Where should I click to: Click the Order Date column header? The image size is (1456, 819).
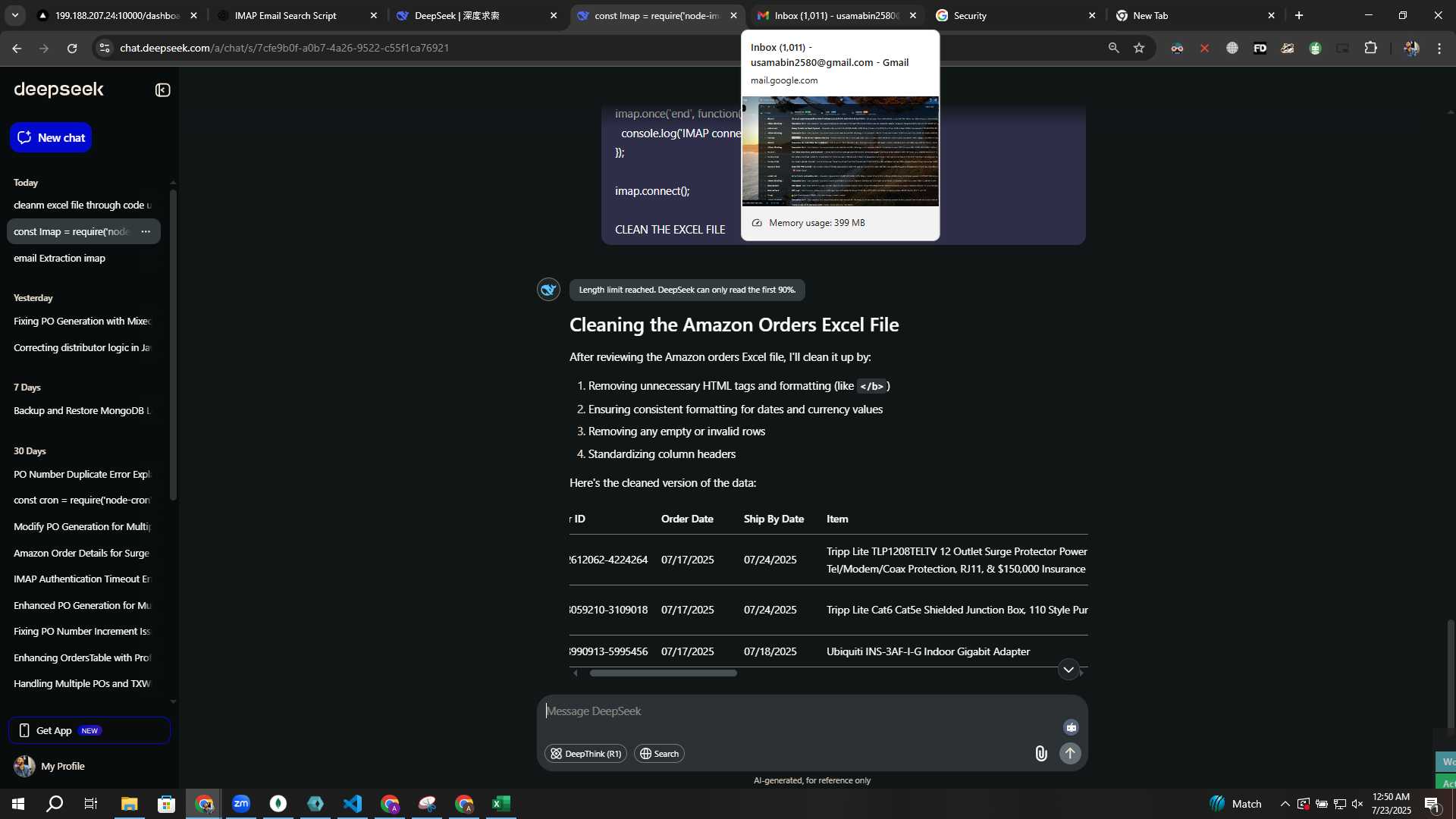tap(687, 519)
